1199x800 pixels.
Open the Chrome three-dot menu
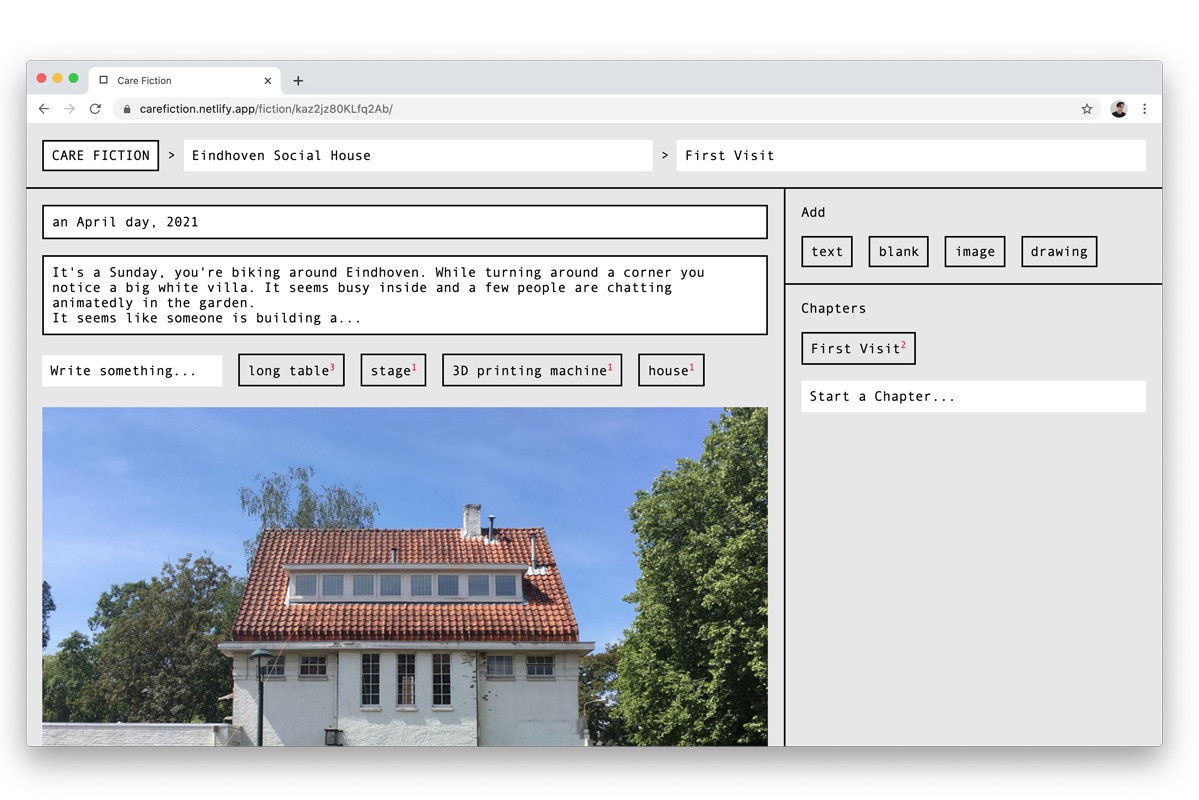click(x=1145, y=109)
